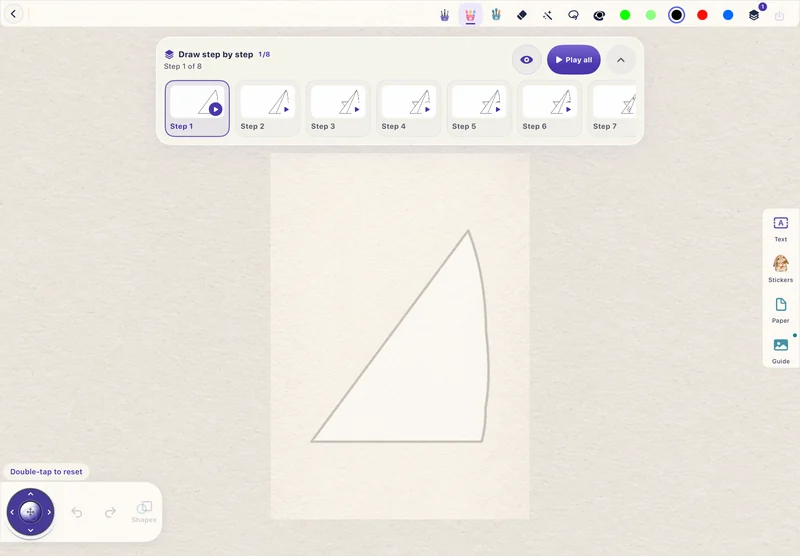Go back with the top-left chevron
Image resolution: width=800 pixels, height=556 pixels.
[x=14, y=14]
